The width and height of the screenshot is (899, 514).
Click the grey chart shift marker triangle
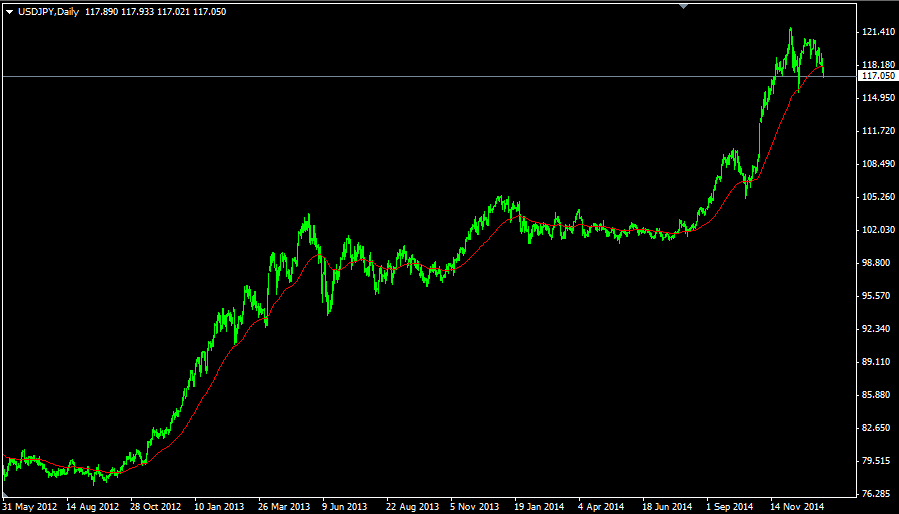683,6
